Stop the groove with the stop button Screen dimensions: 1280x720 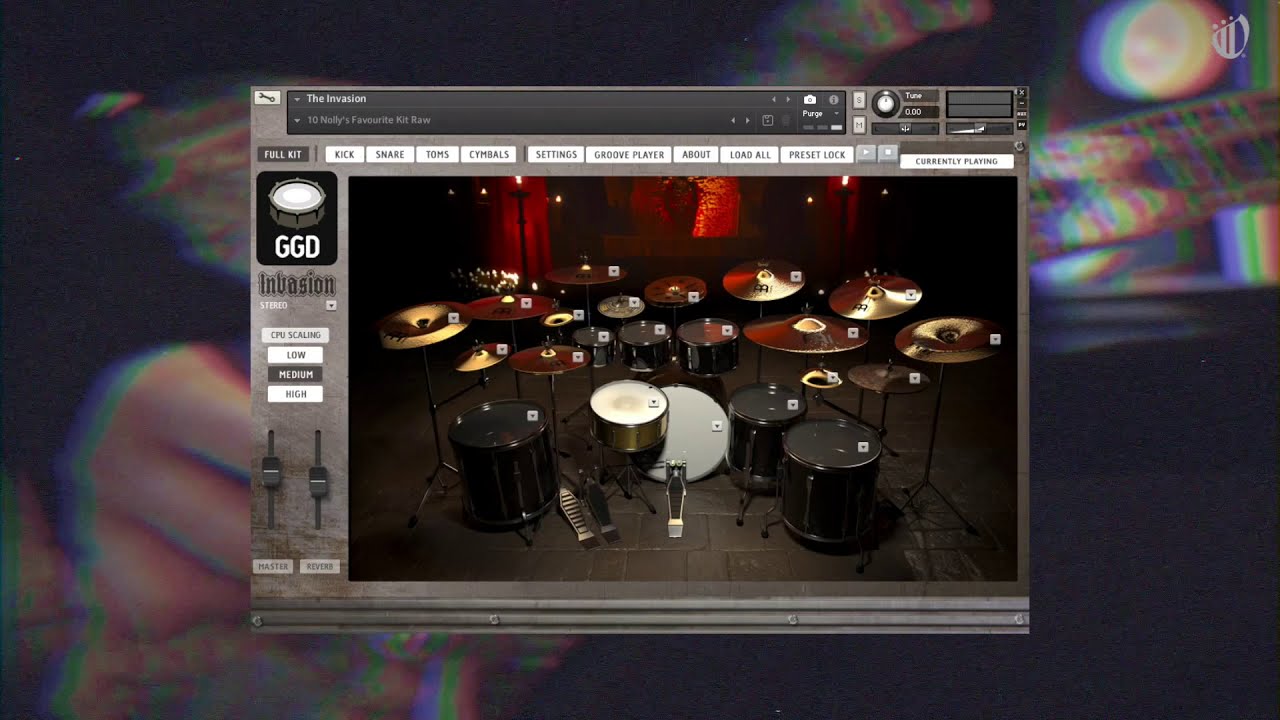click(887, 152)
